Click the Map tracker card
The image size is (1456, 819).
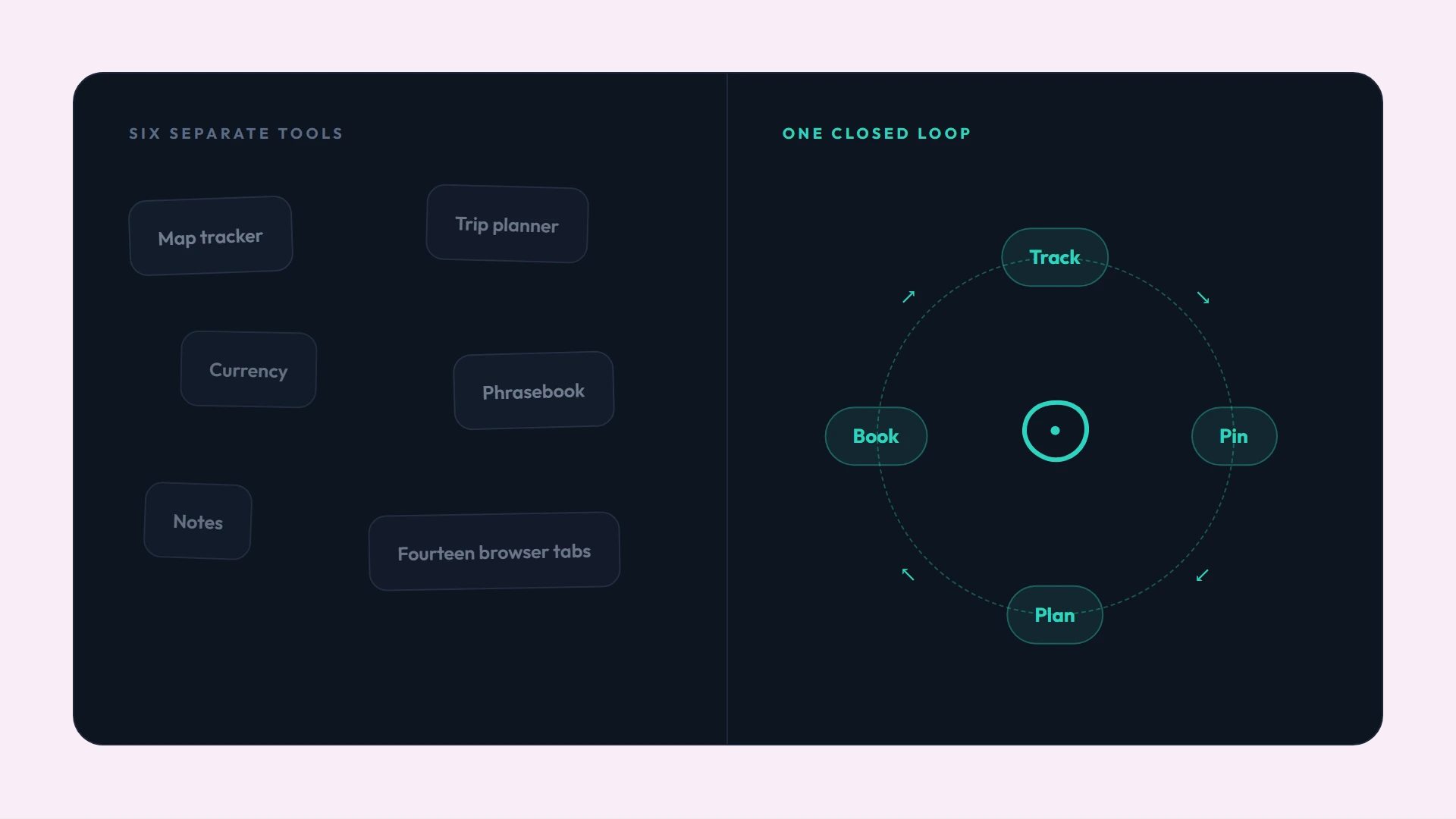(211, 236)
